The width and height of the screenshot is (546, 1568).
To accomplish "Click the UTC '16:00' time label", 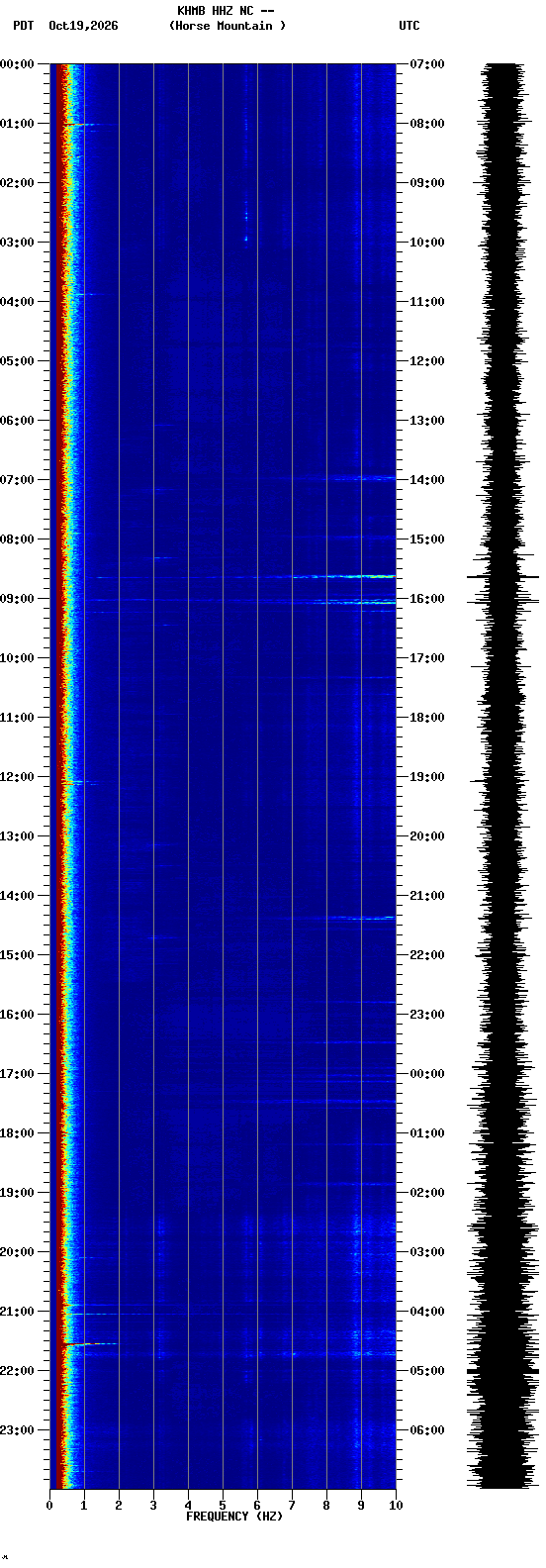I will tap(427, 599).
